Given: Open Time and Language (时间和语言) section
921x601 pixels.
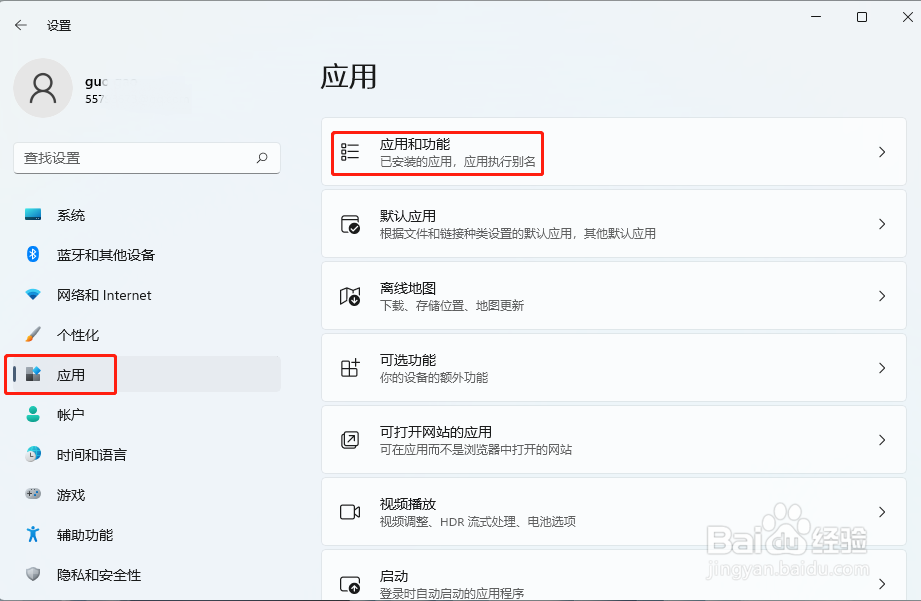Looking at the screenshot, I should point(91,455).
